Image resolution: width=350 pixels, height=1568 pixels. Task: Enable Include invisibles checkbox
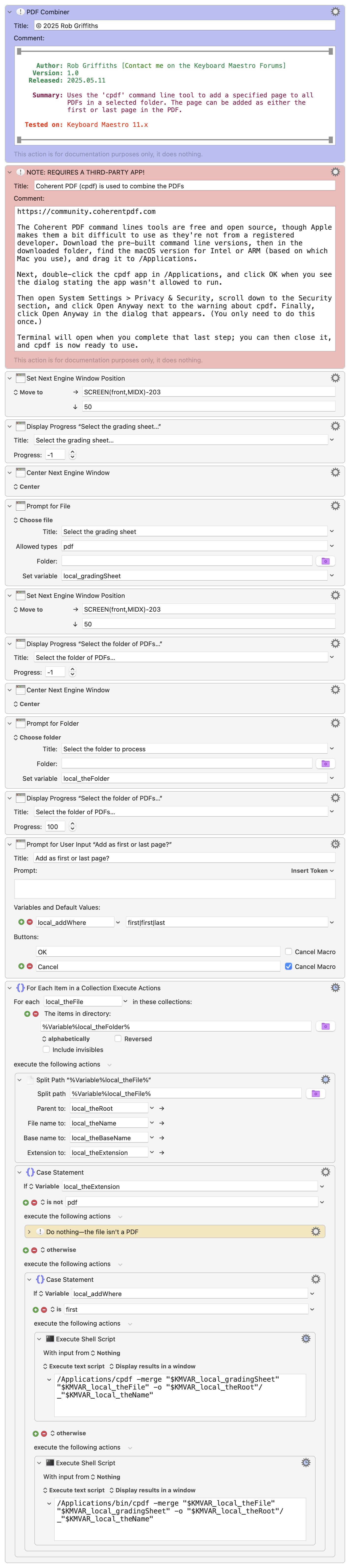46,1050
